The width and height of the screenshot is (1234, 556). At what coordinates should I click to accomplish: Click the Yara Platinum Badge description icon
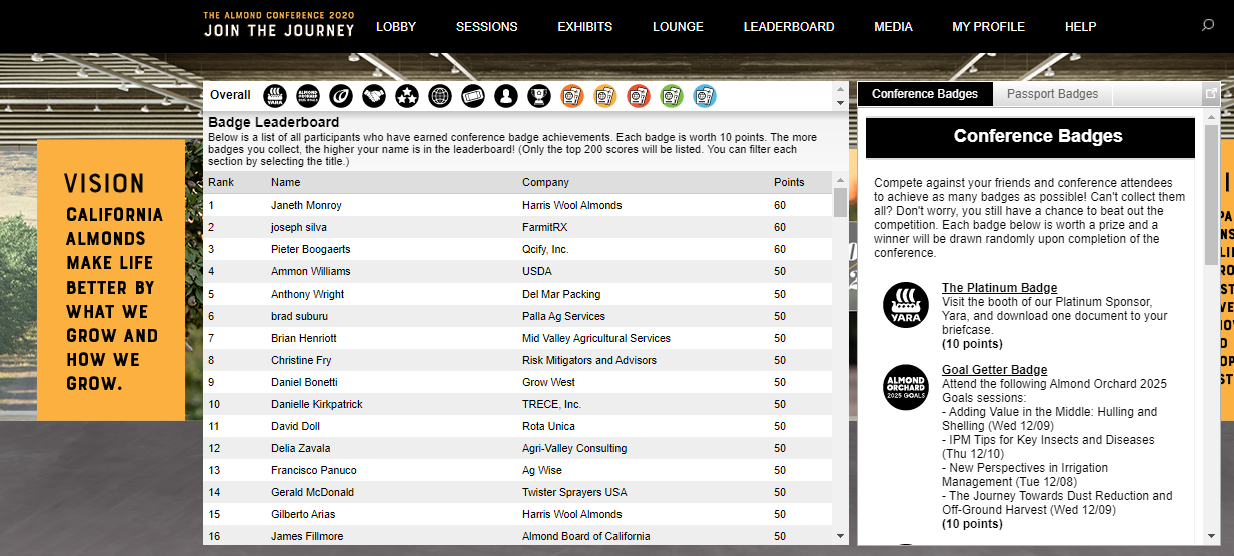click(906, 305)
